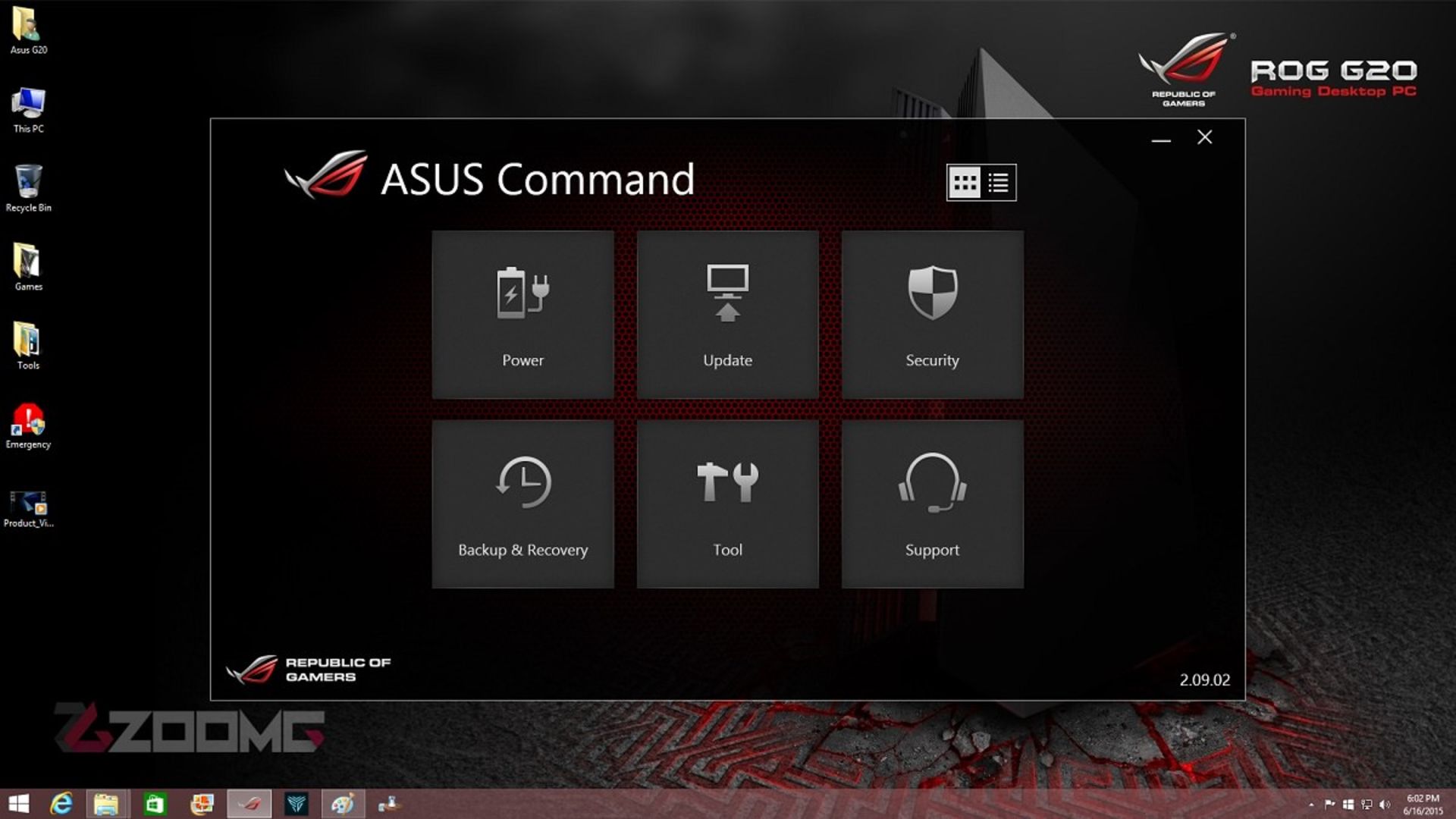The width and height of the screenshot is (1456, 819).
Task: Open the colorful Office taskbar icon
Action: (x=202, y=804)
